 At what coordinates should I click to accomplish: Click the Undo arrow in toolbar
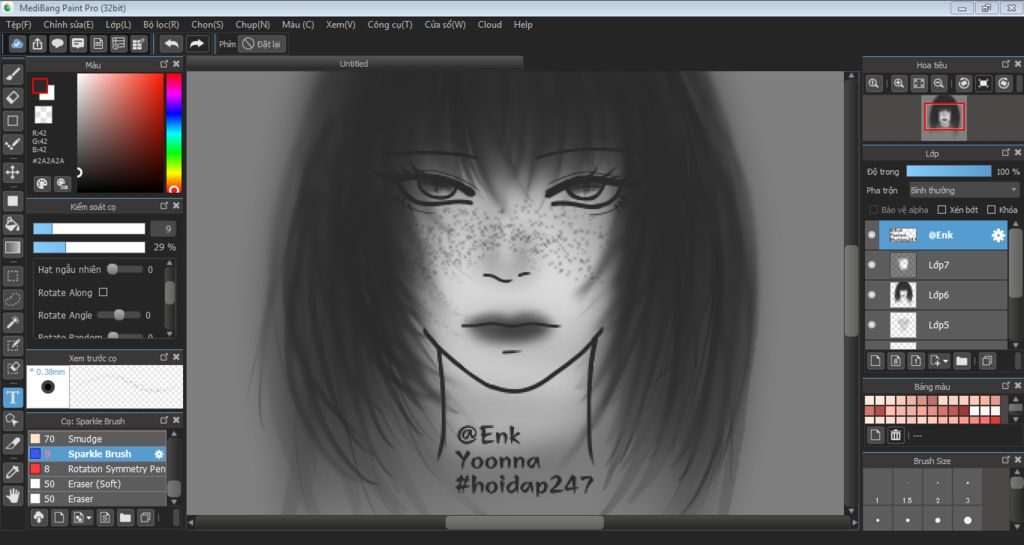[x=172, y=44]
